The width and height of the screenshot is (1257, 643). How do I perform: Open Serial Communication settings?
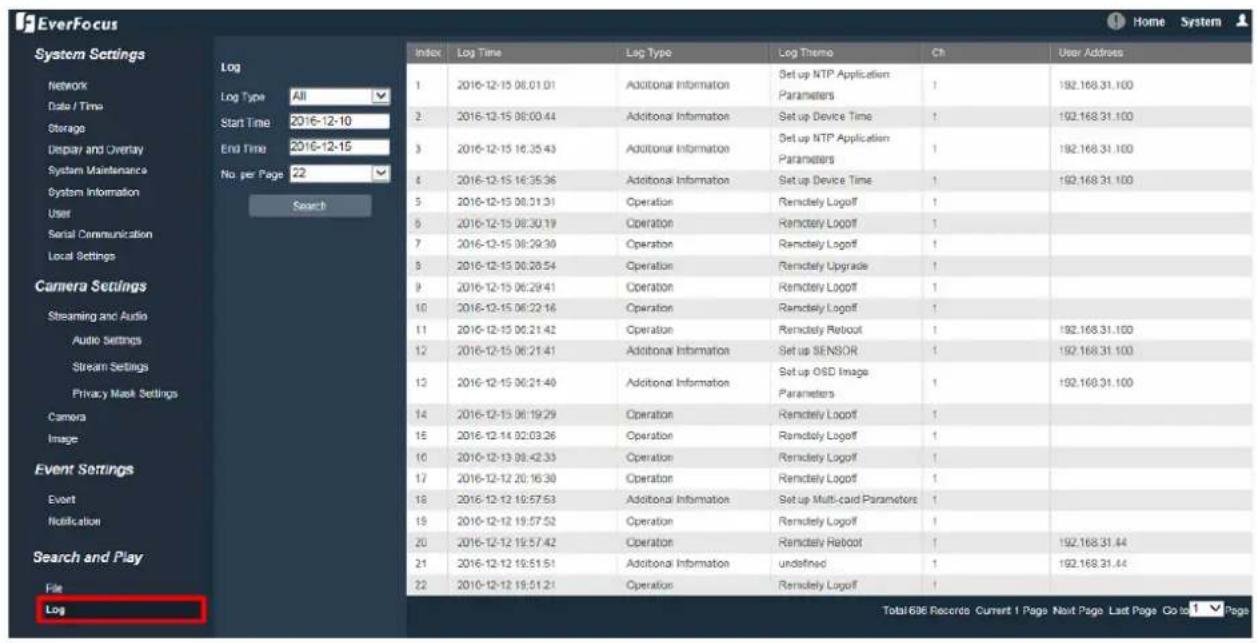coord(100,234)
